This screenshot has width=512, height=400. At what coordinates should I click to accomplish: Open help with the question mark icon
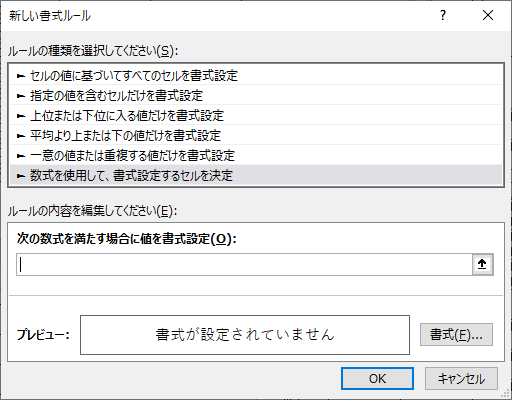click(443, 15)
